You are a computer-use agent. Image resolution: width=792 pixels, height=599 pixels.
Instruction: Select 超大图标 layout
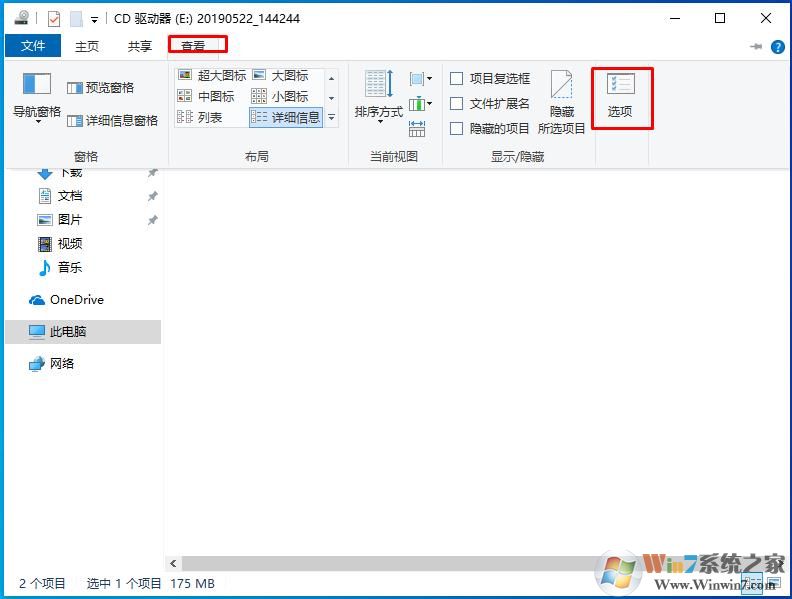[212, 76]
